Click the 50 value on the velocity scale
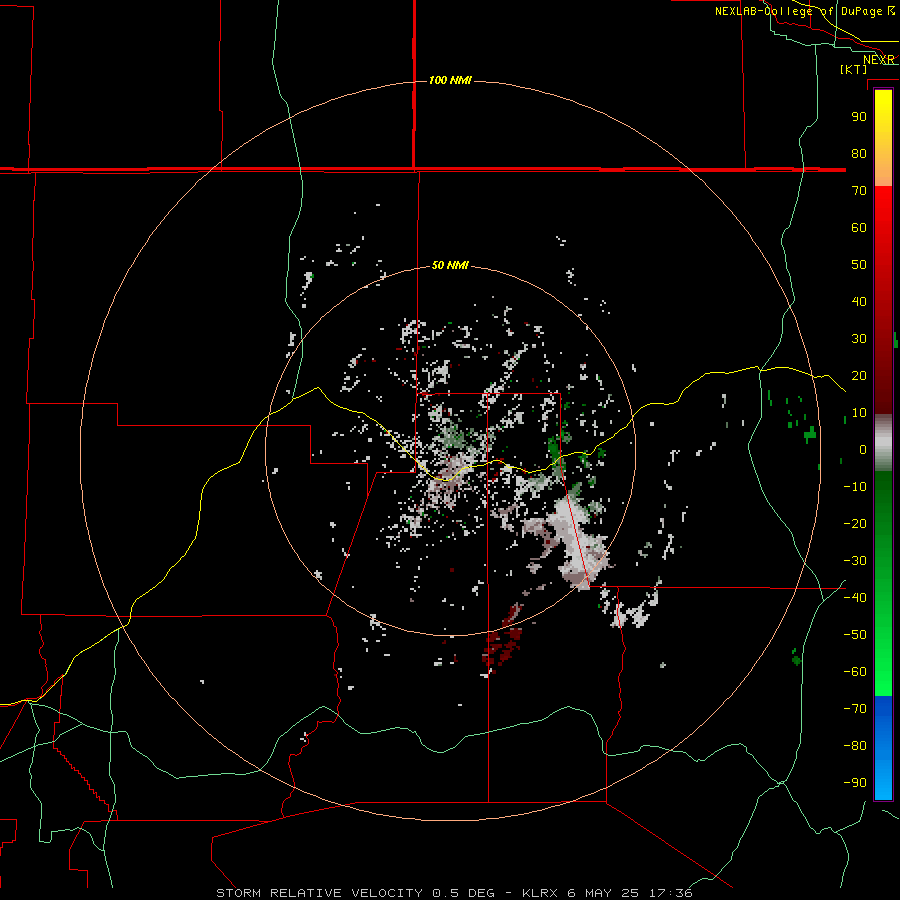 pyautogui.click(x=859, y=265)
